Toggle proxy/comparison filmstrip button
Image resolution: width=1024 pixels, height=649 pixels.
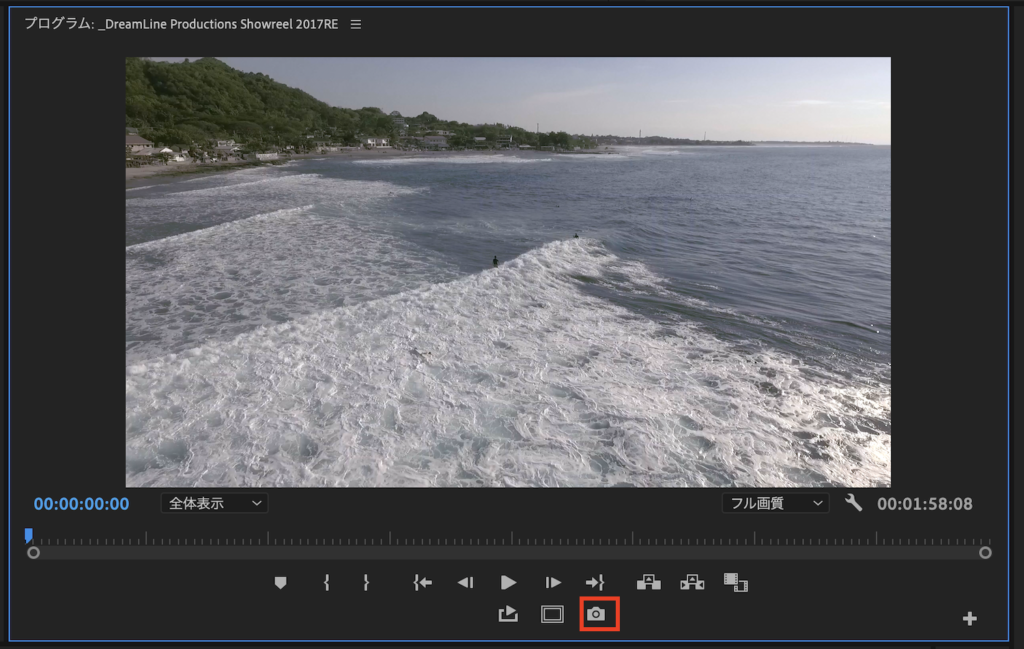tap(736, 582)
